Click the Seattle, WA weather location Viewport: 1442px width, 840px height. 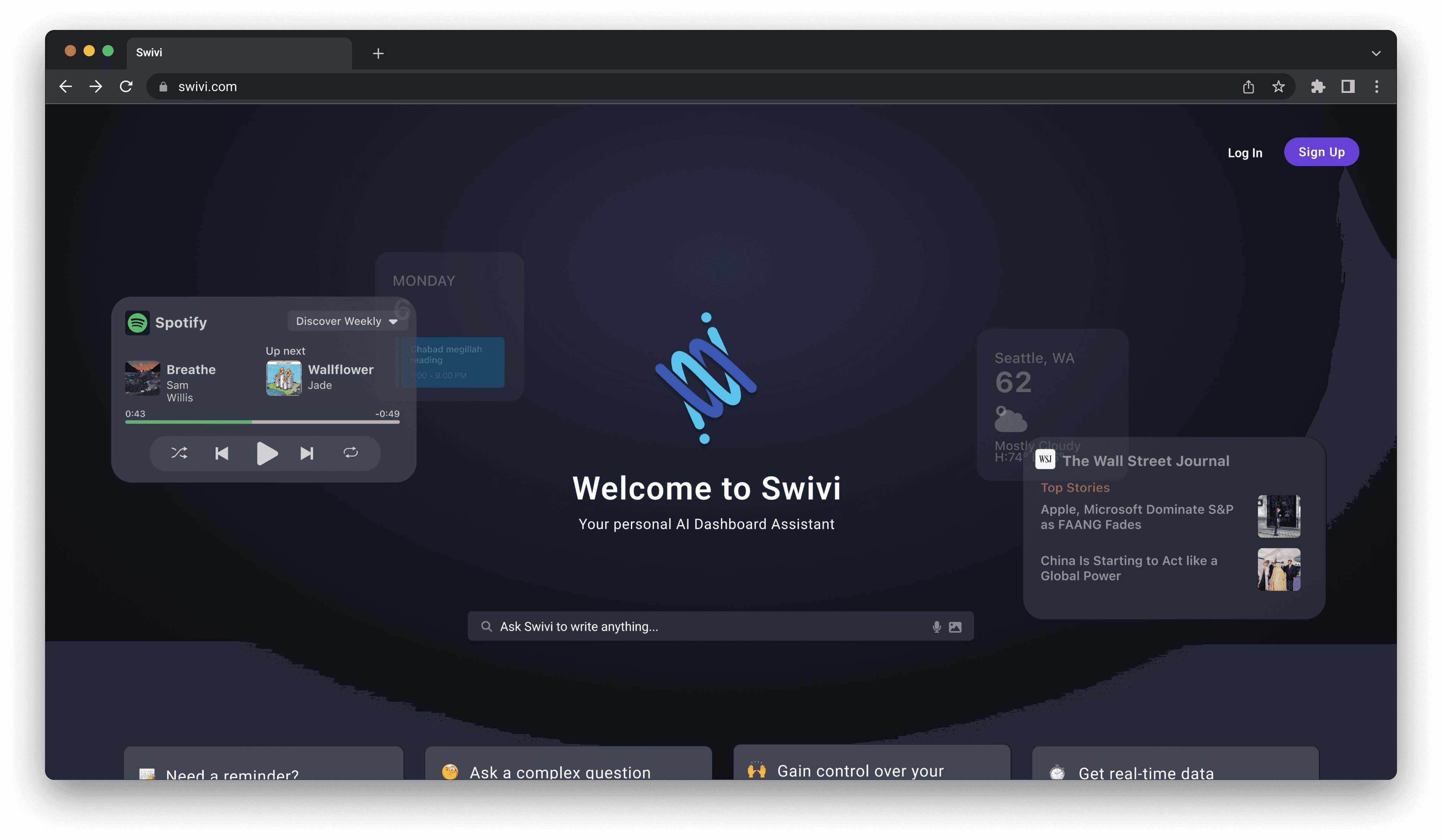1034,358
